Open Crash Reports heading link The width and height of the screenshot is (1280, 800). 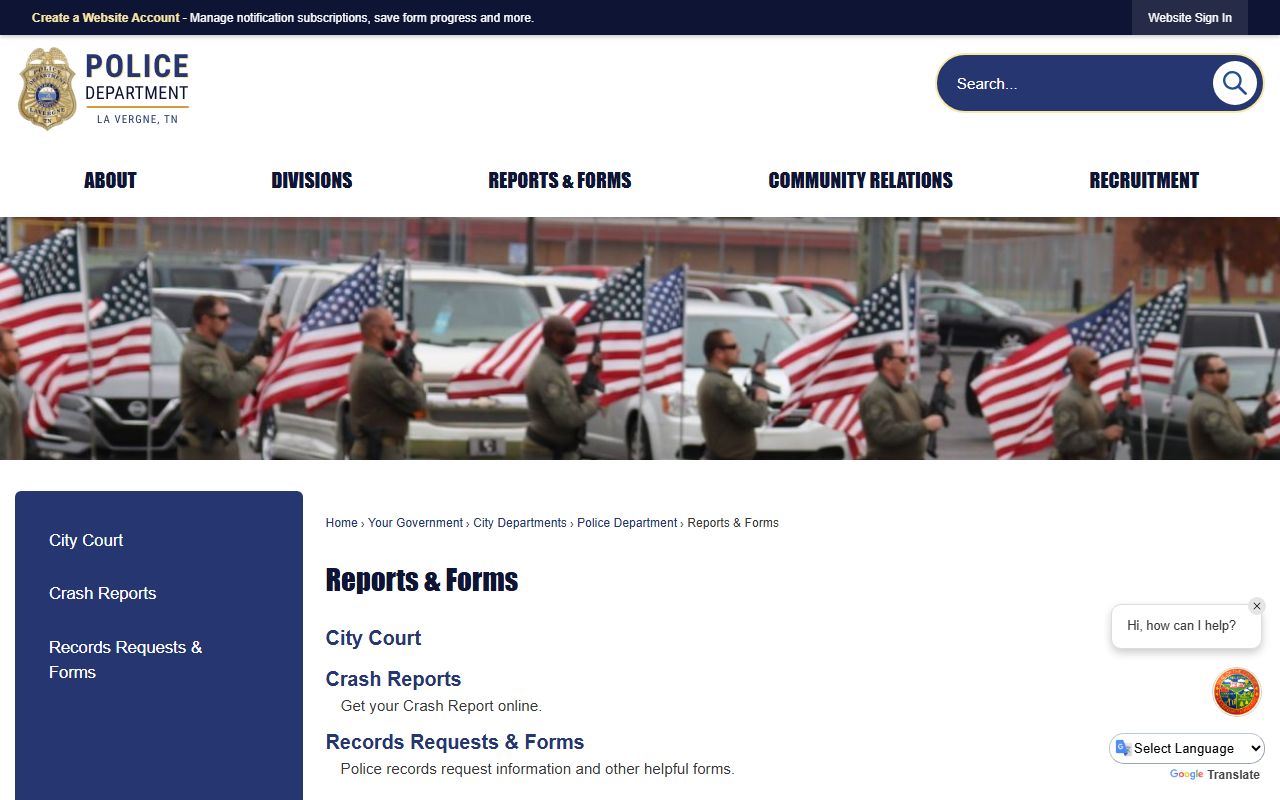(393, 679)
